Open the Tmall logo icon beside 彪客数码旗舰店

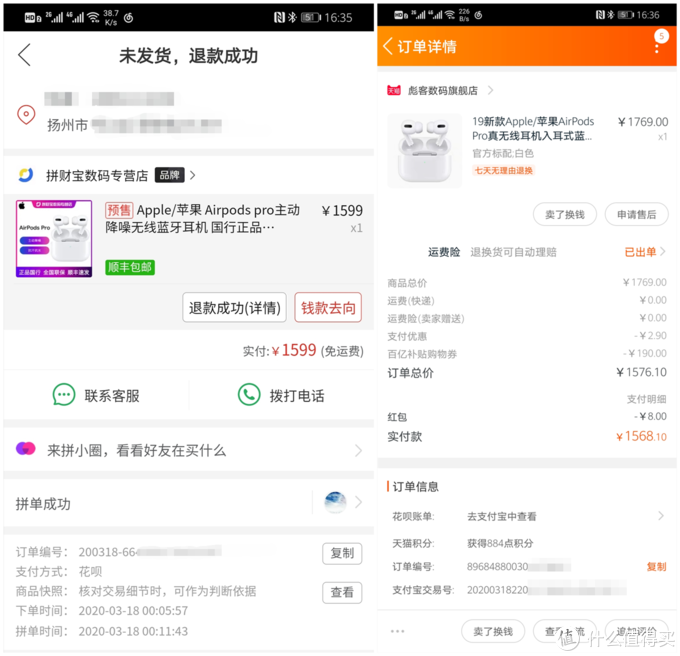point(394,90)
